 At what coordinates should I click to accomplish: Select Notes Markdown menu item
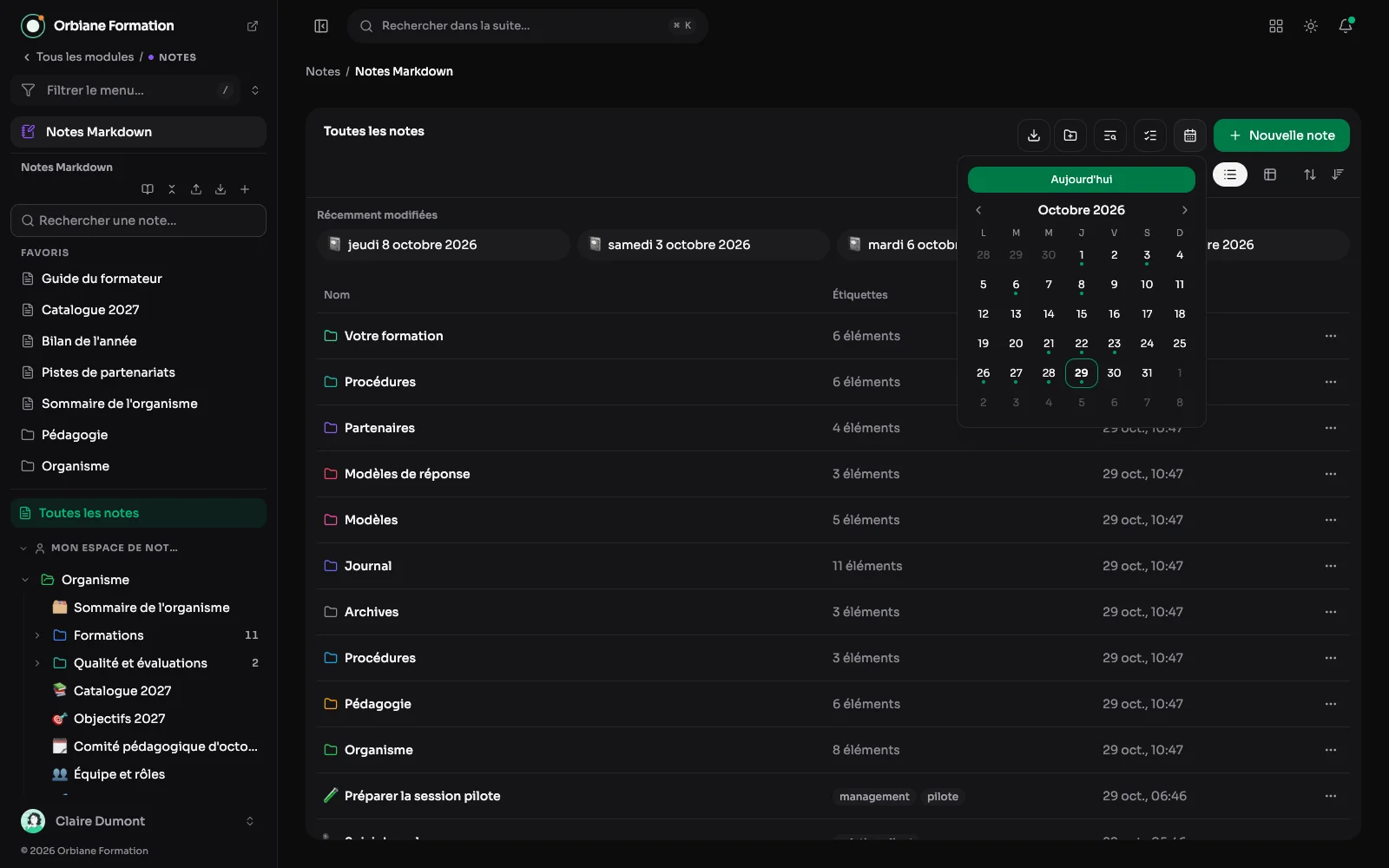pos(139,132)
